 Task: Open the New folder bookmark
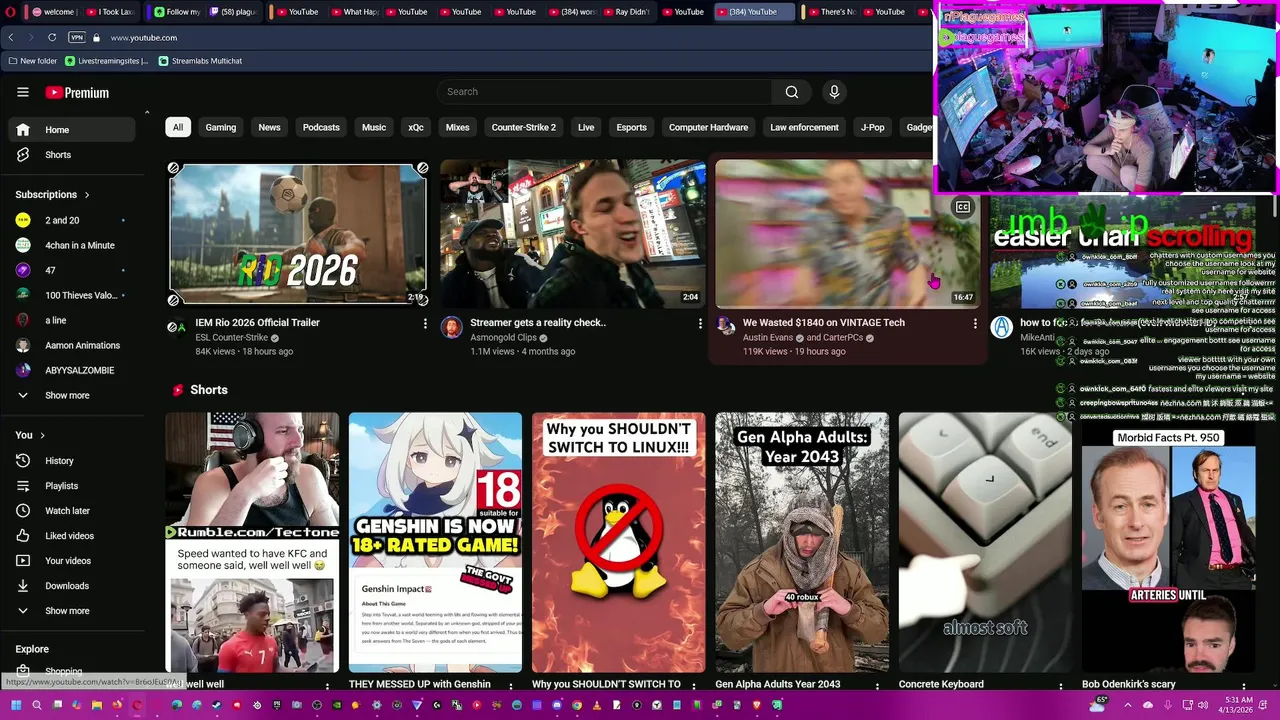[32, 61]
